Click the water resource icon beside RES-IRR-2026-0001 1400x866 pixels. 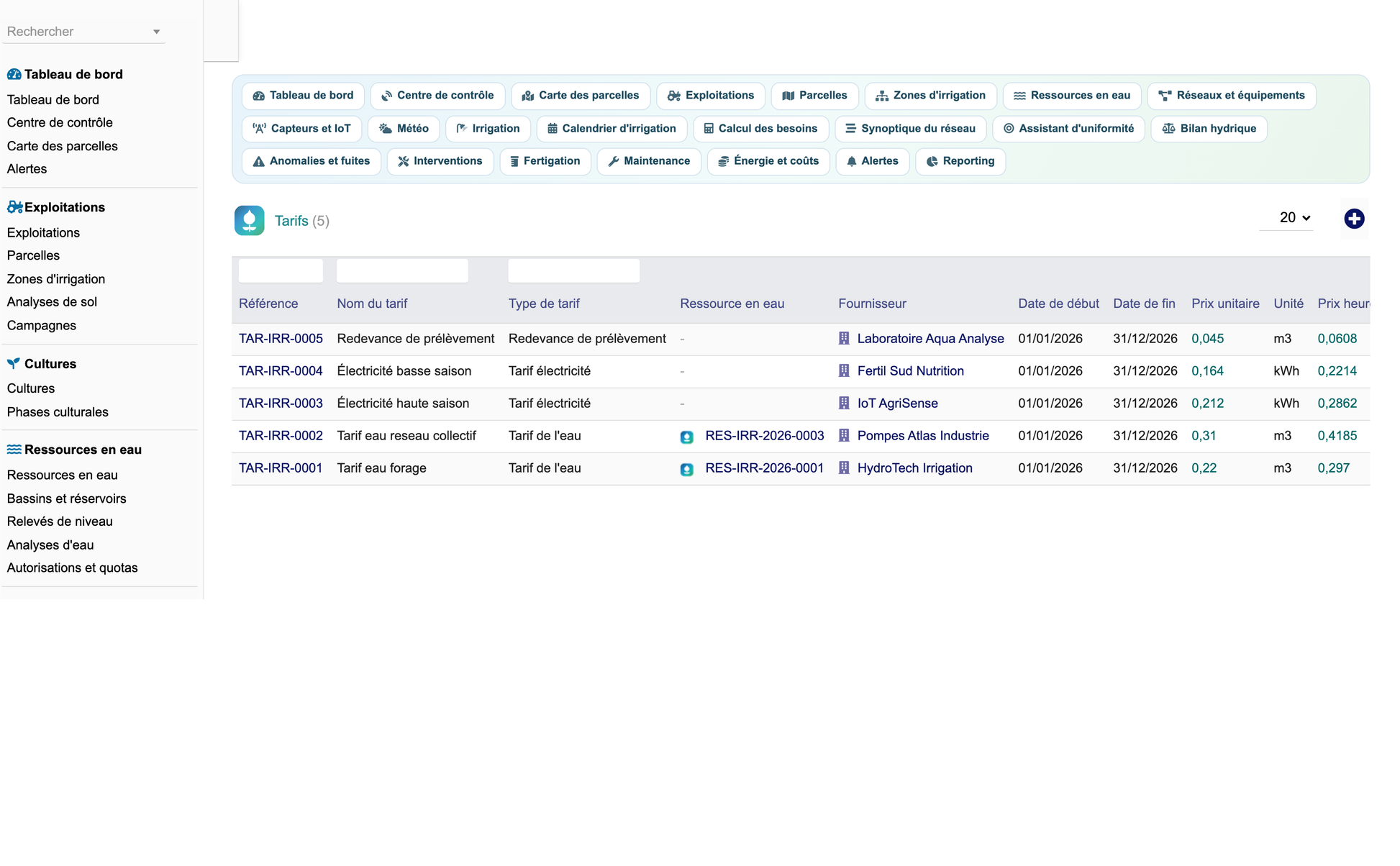pos(687,469)
